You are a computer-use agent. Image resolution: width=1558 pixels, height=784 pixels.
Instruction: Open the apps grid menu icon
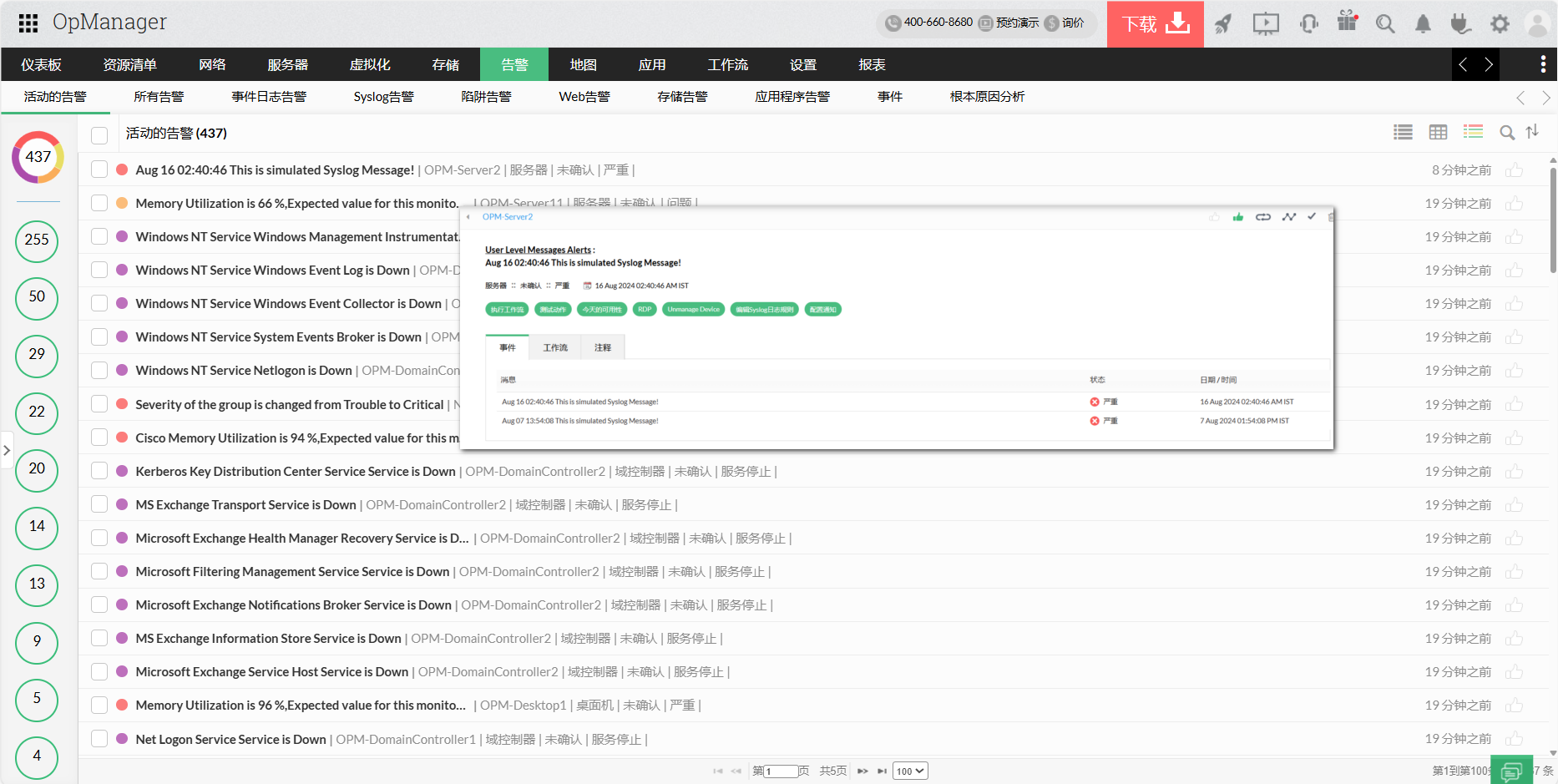pos(28,23)
